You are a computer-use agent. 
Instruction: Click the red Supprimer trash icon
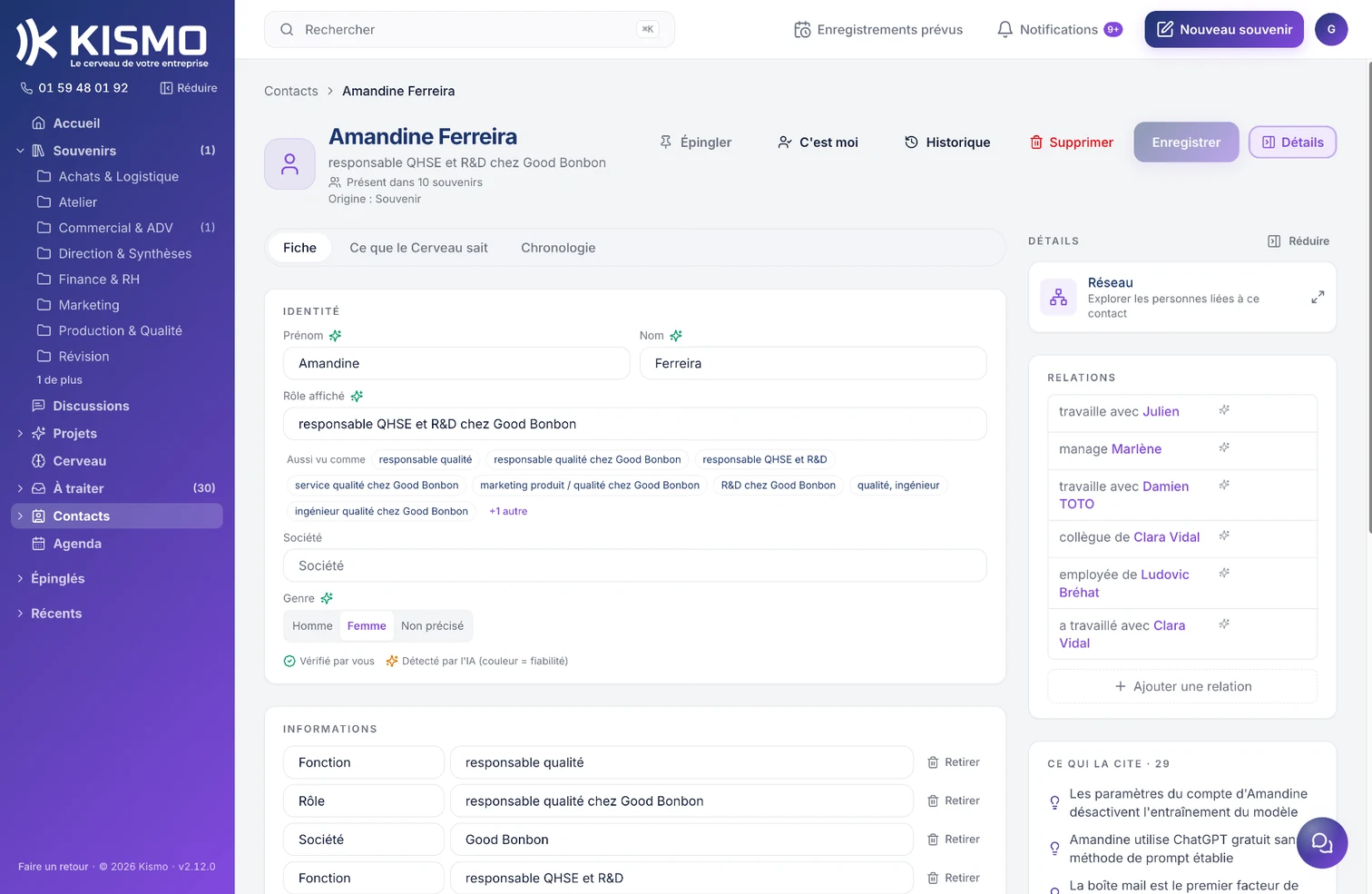[1036, 142]
